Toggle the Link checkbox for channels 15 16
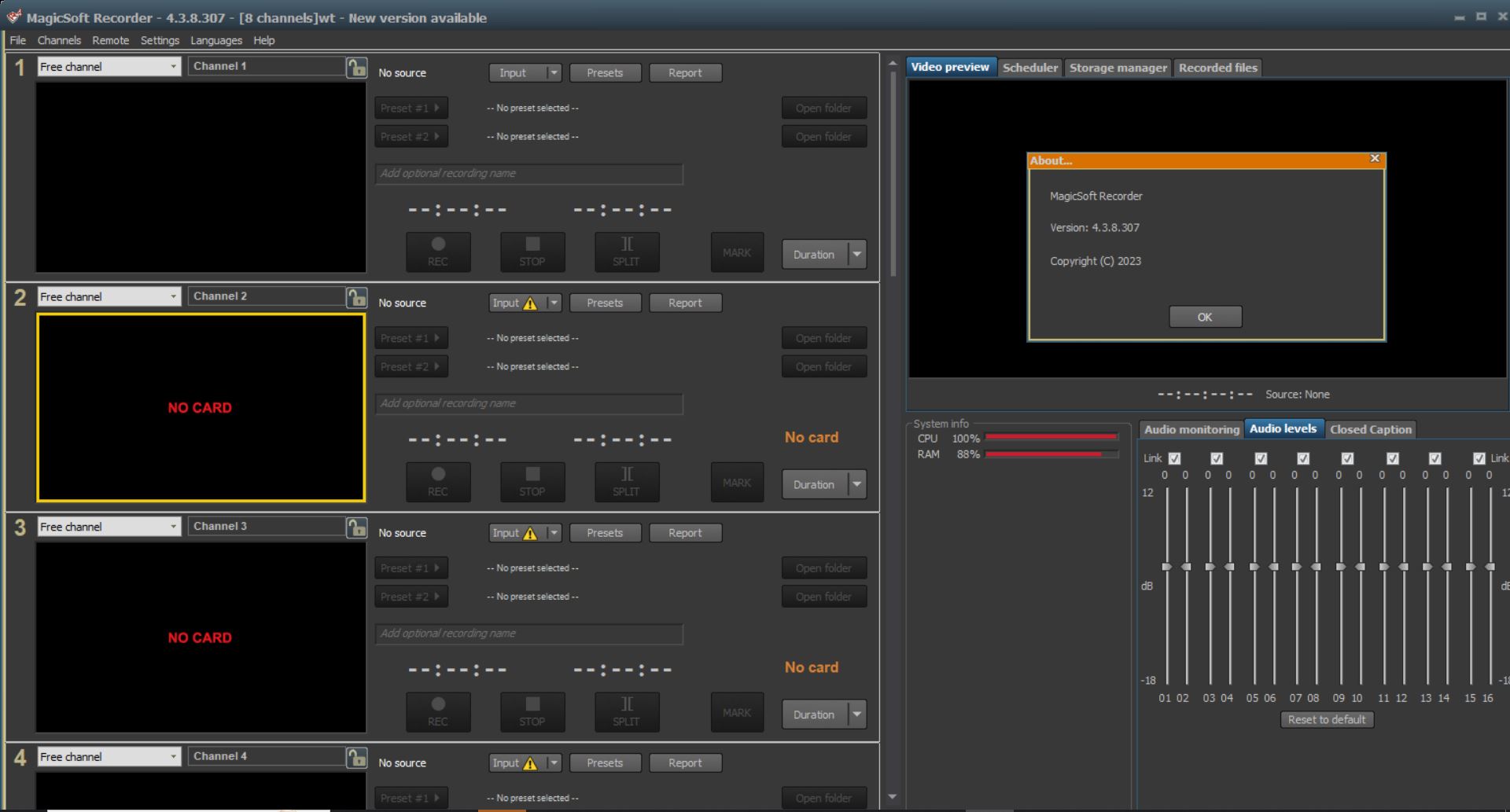The width and height of the screenshot is (1510, 812). pos(1479,458)
